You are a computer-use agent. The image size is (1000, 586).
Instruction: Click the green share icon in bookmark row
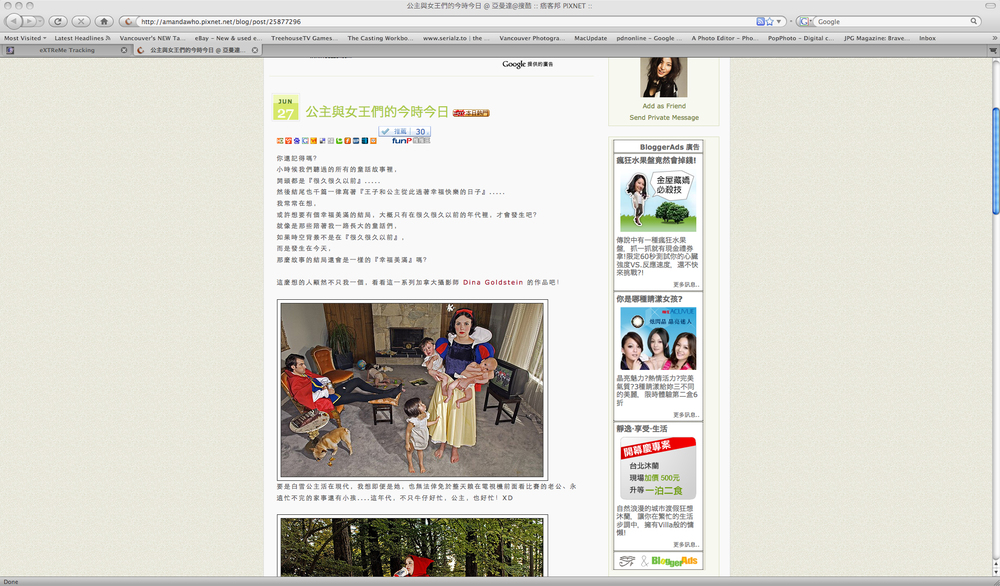(339, 141)
